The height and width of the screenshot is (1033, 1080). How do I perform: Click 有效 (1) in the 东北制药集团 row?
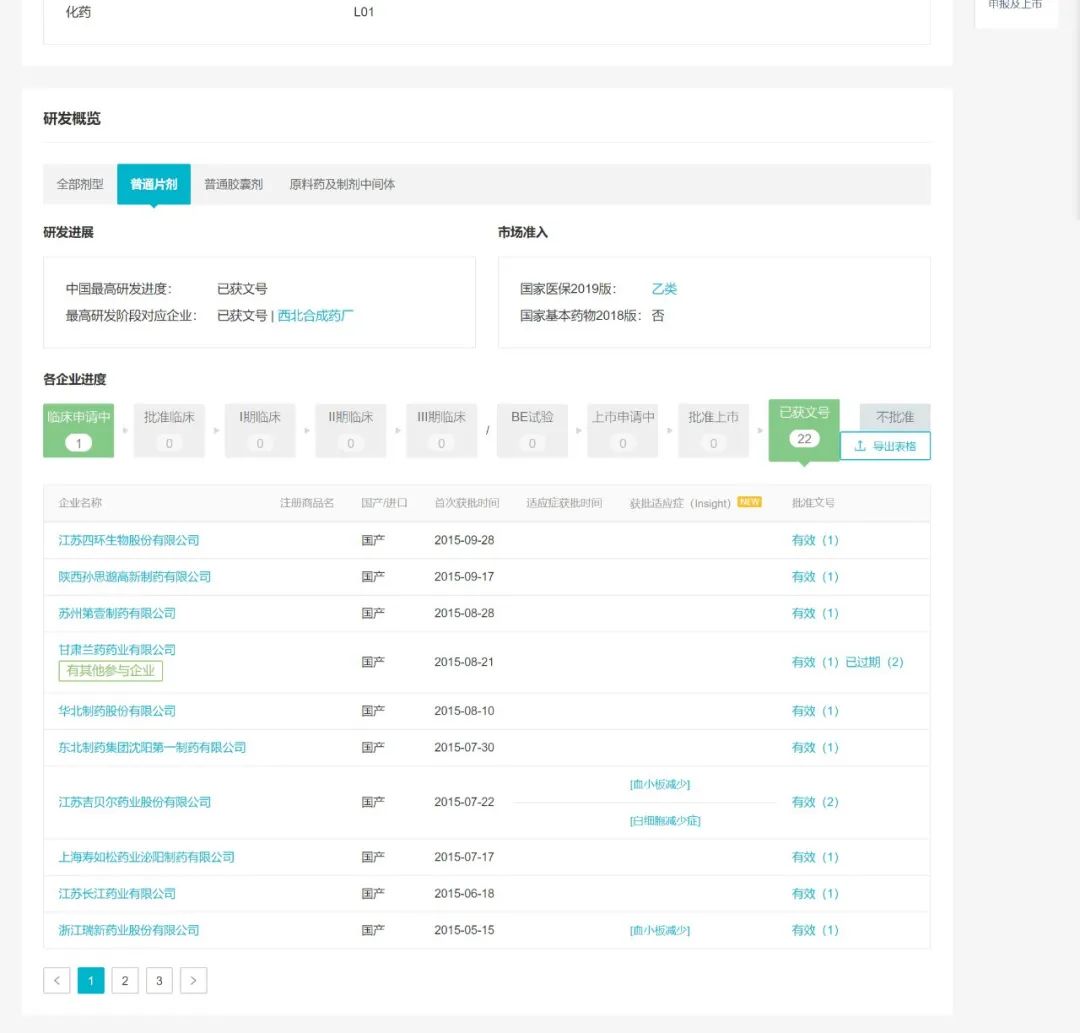[x=816, y=747]
